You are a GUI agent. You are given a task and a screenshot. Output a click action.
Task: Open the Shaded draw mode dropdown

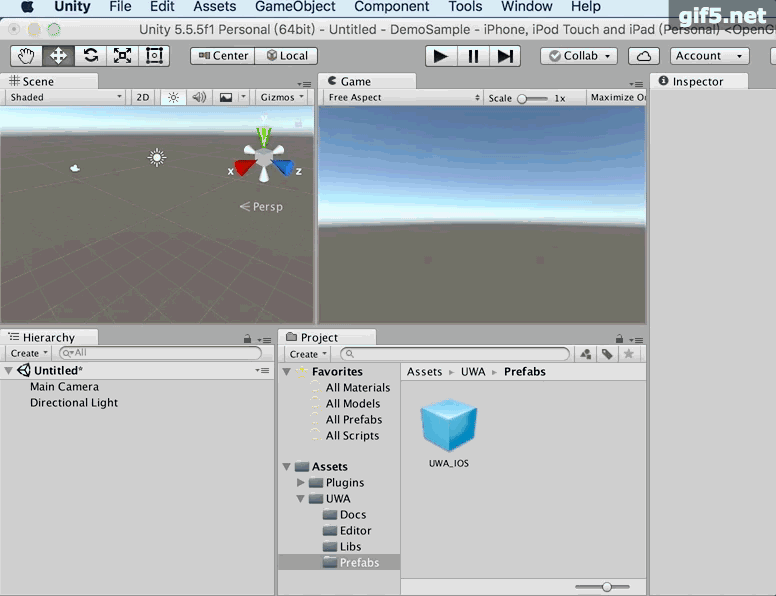65,97
